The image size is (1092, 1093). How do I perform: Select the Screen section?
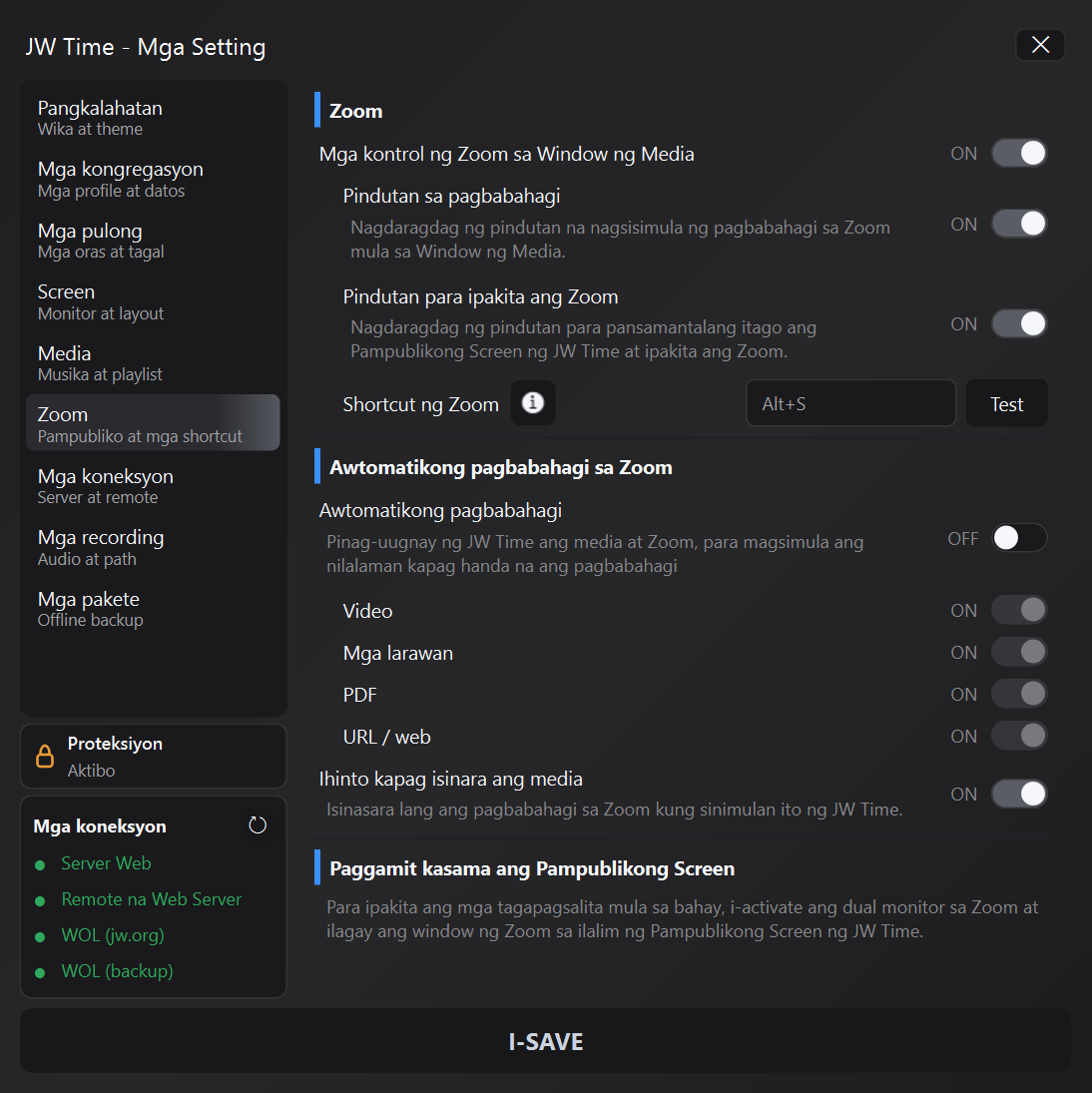153,301
